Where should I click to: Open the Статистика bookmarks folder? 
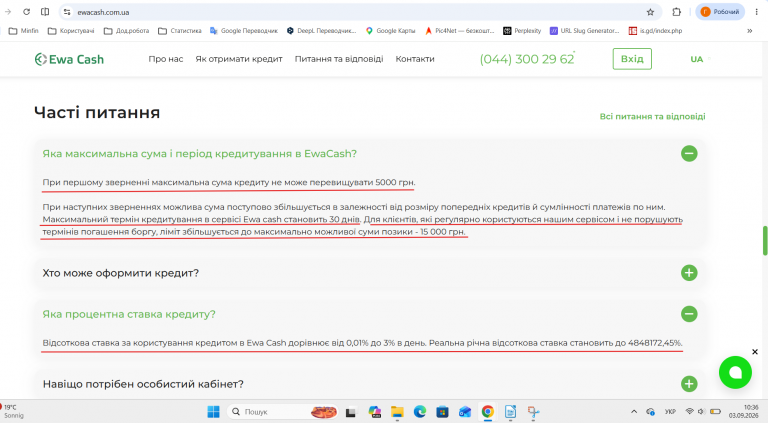pos(180,30)
